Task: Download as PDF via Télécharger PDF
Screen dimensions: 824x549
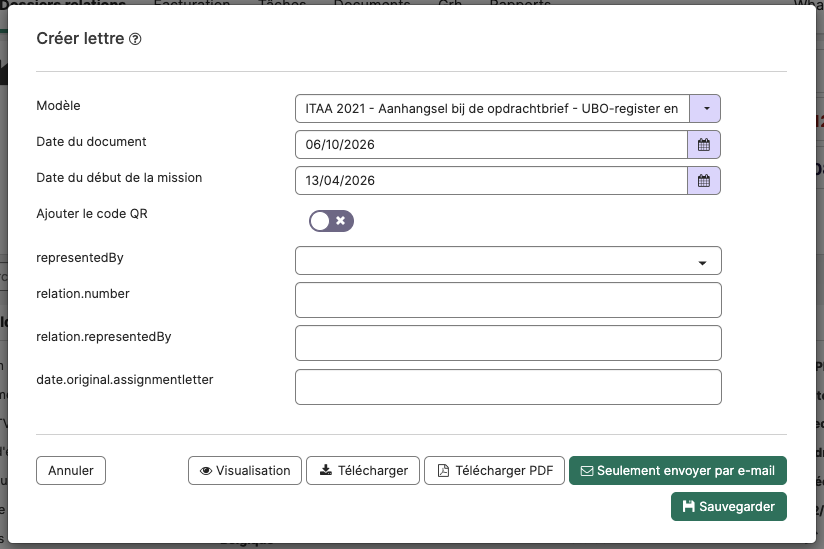Action: coord(495,470)
